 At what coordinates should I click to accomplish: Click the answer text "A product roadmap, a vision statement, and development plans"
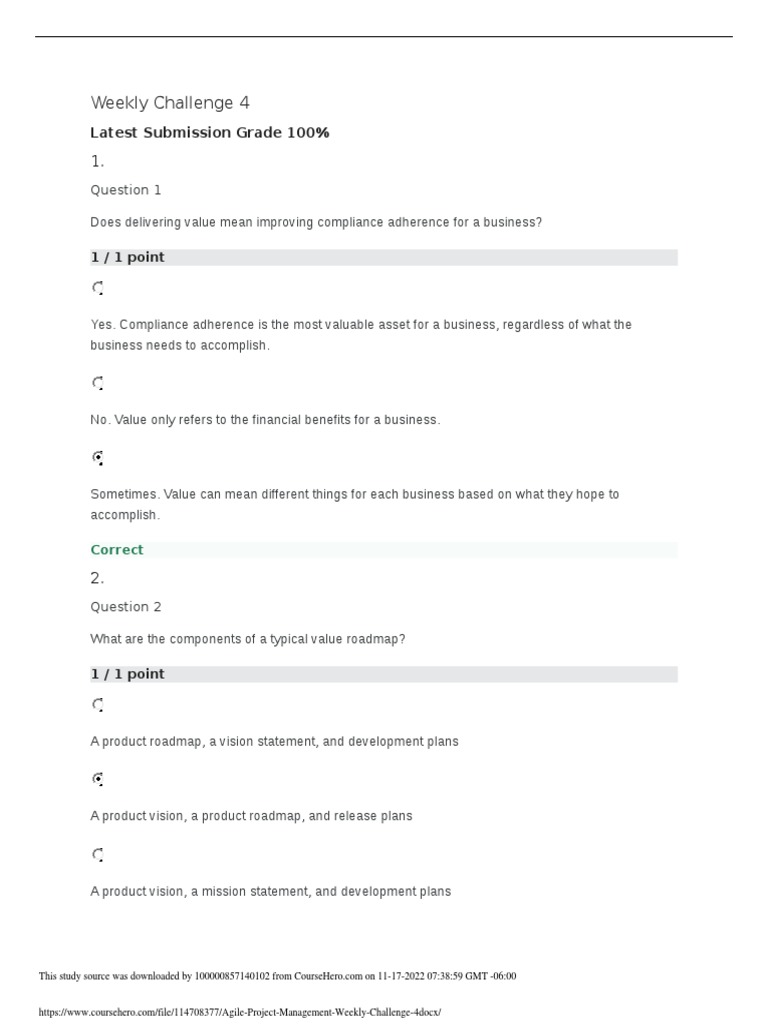274,741
